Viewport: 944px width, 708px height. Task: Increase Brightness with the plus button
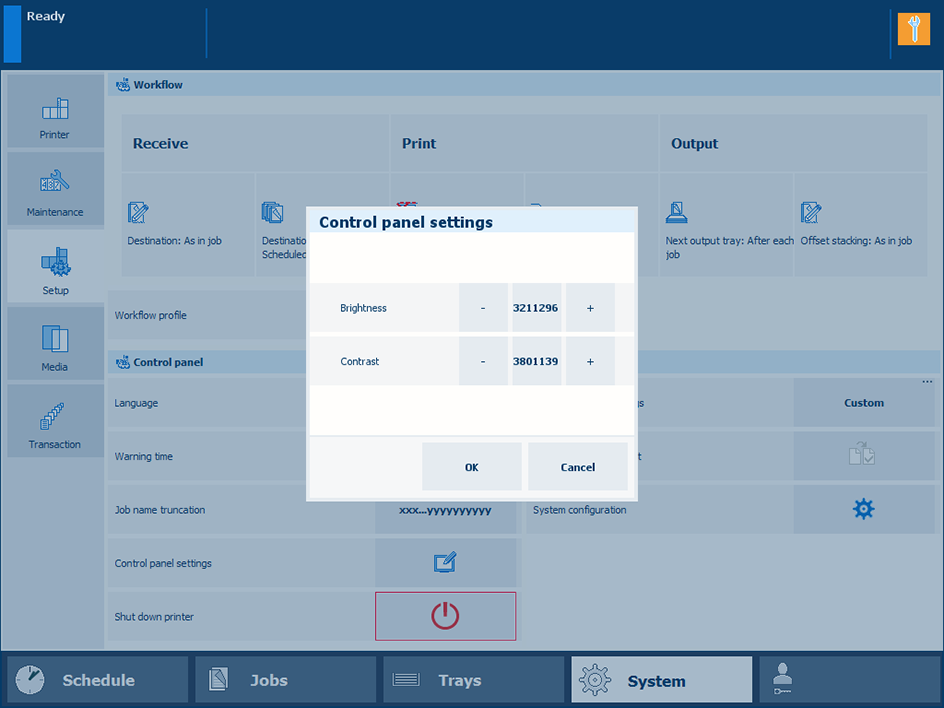[x=590, y=308]
